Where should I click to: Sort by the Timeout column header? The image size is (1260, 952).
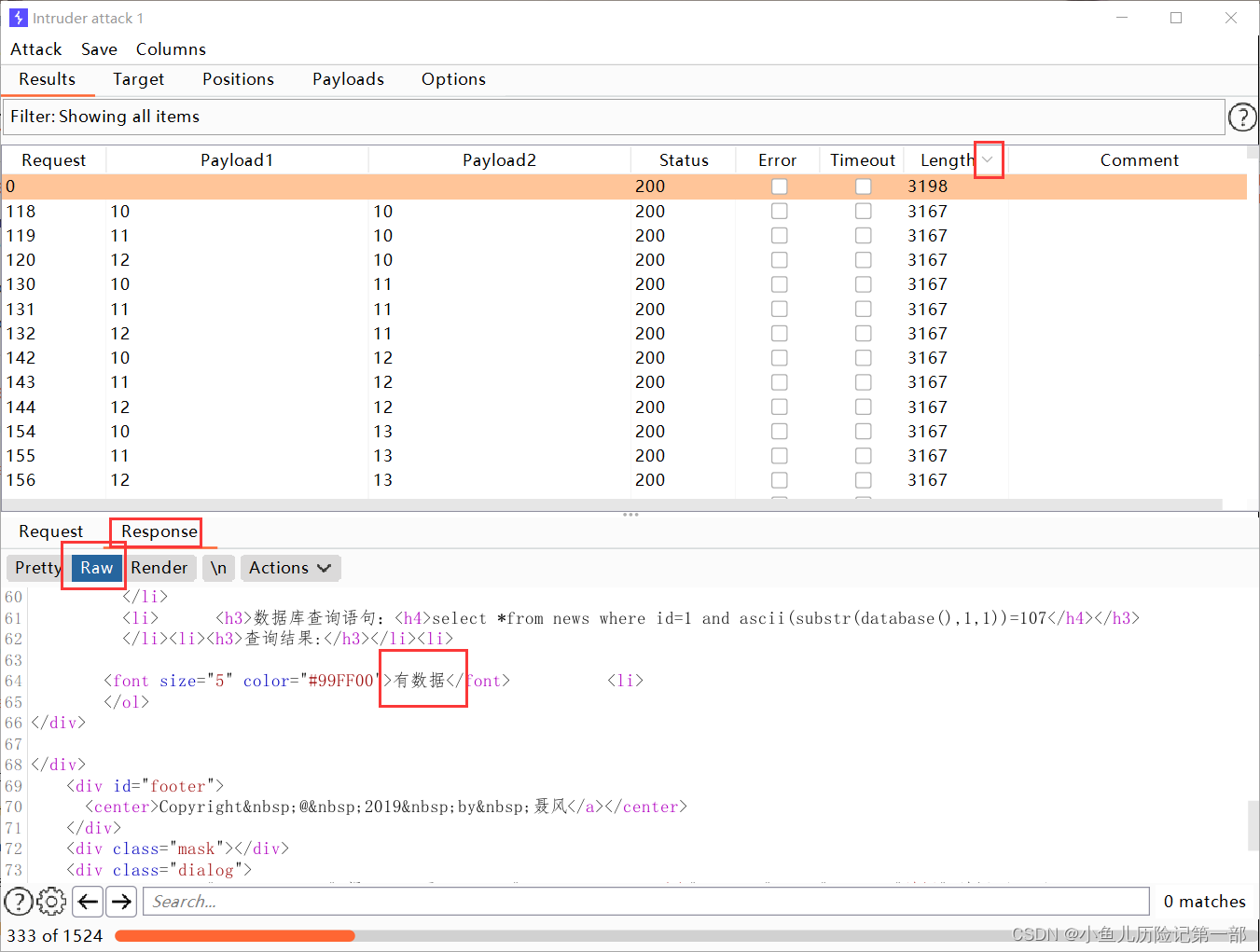point(863,160)
